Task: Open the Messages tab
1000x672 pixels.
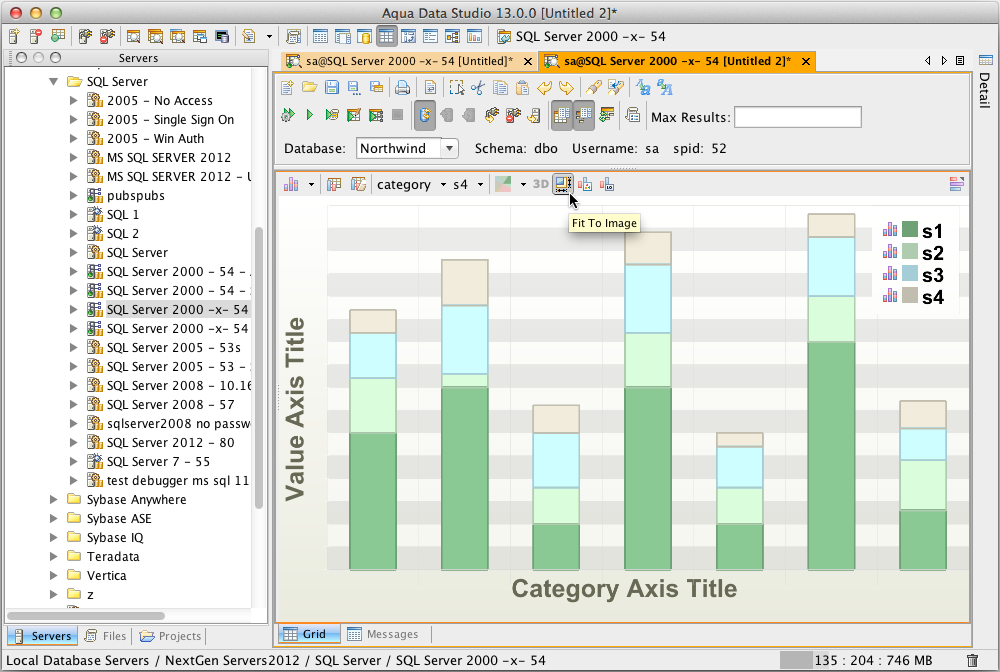Action: click(383, 634)
